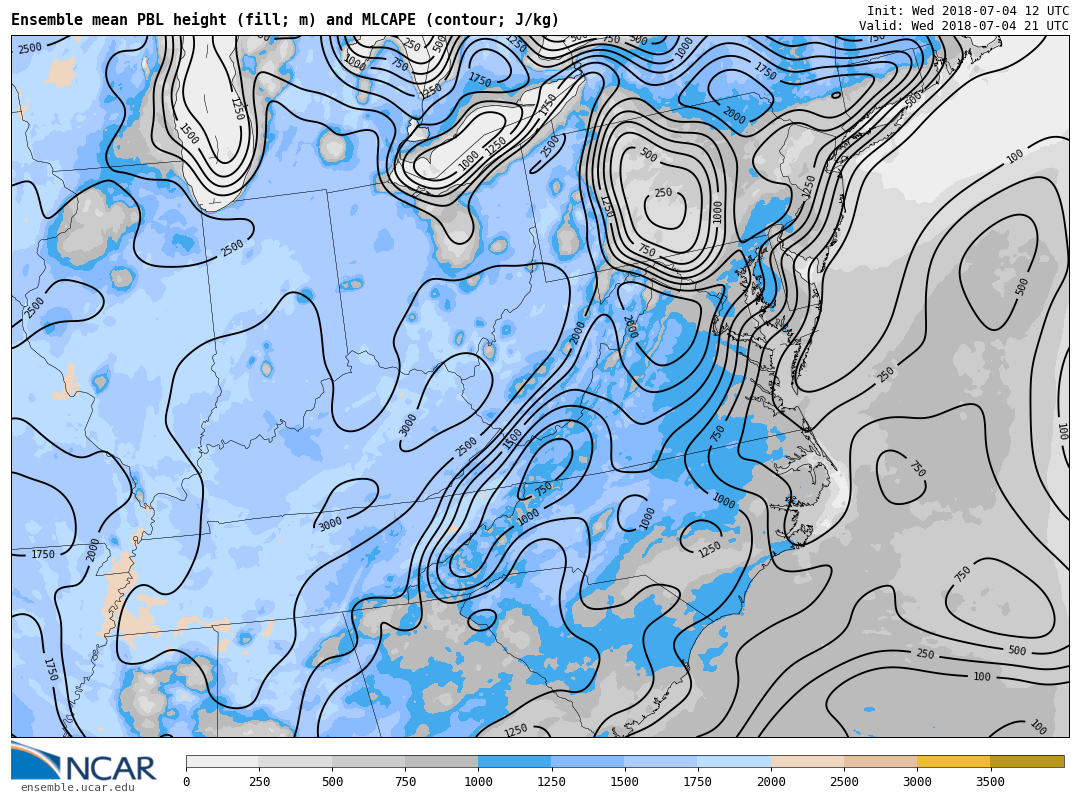Click the 0 tick label on the colorbar
The image size is (1080, 800).
pos(186,782)
